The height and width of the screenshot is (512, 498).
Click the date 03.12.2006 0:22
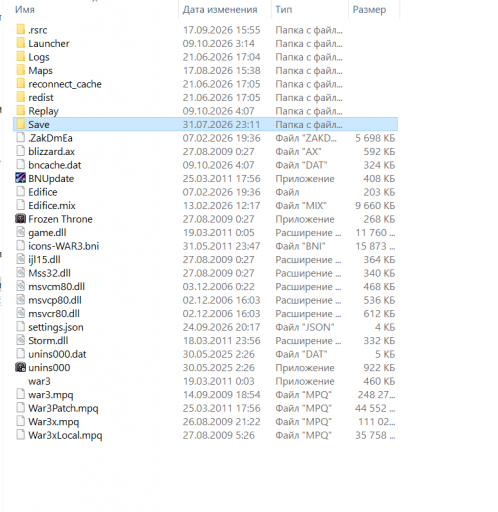tap(218, 286)
